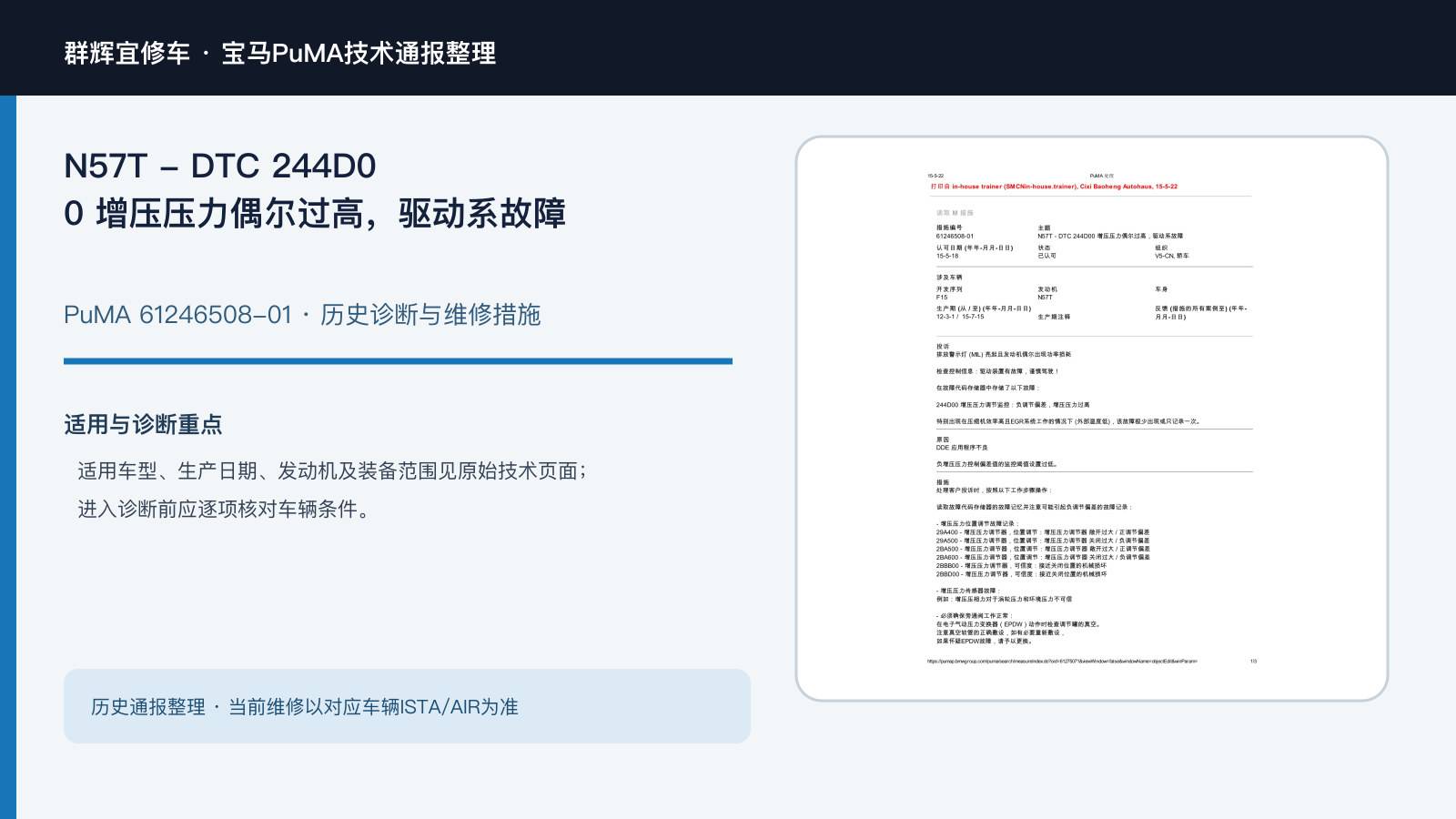
Task: Select the 适用与诊断重点 section heading
Action: (143, 424)
